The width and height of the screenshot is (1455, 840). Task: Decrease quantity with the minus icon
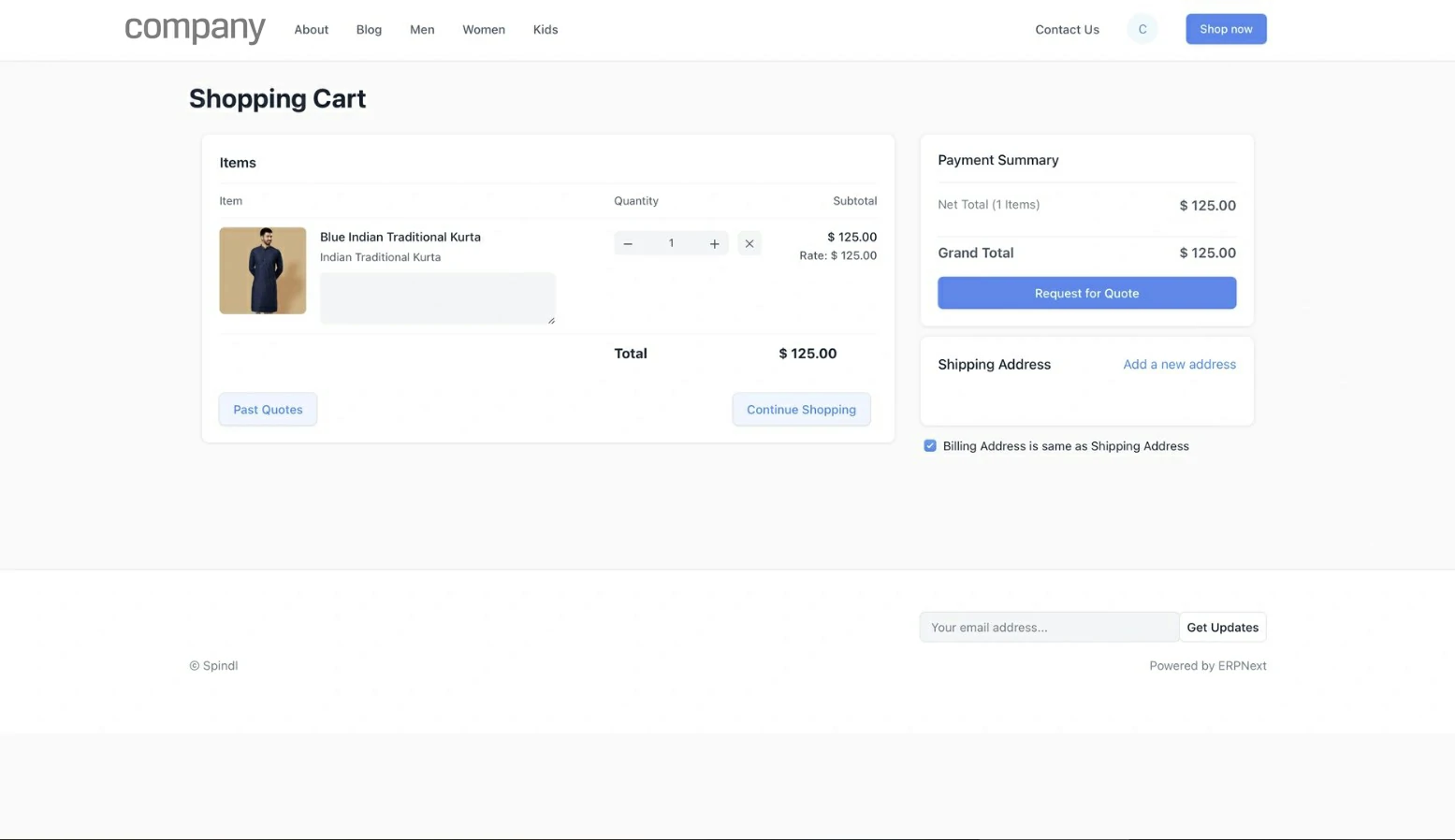coord(628,244)
